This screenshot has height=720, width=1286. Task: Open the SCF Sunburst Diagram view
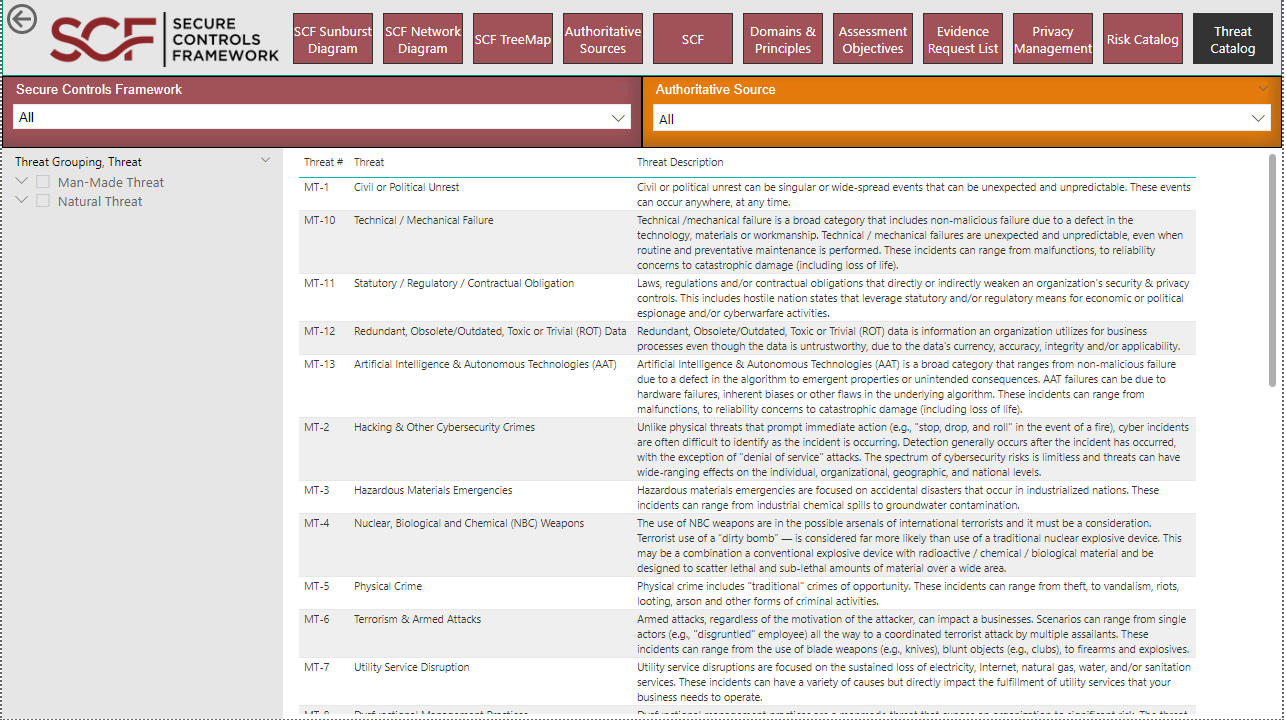point(332,38)
